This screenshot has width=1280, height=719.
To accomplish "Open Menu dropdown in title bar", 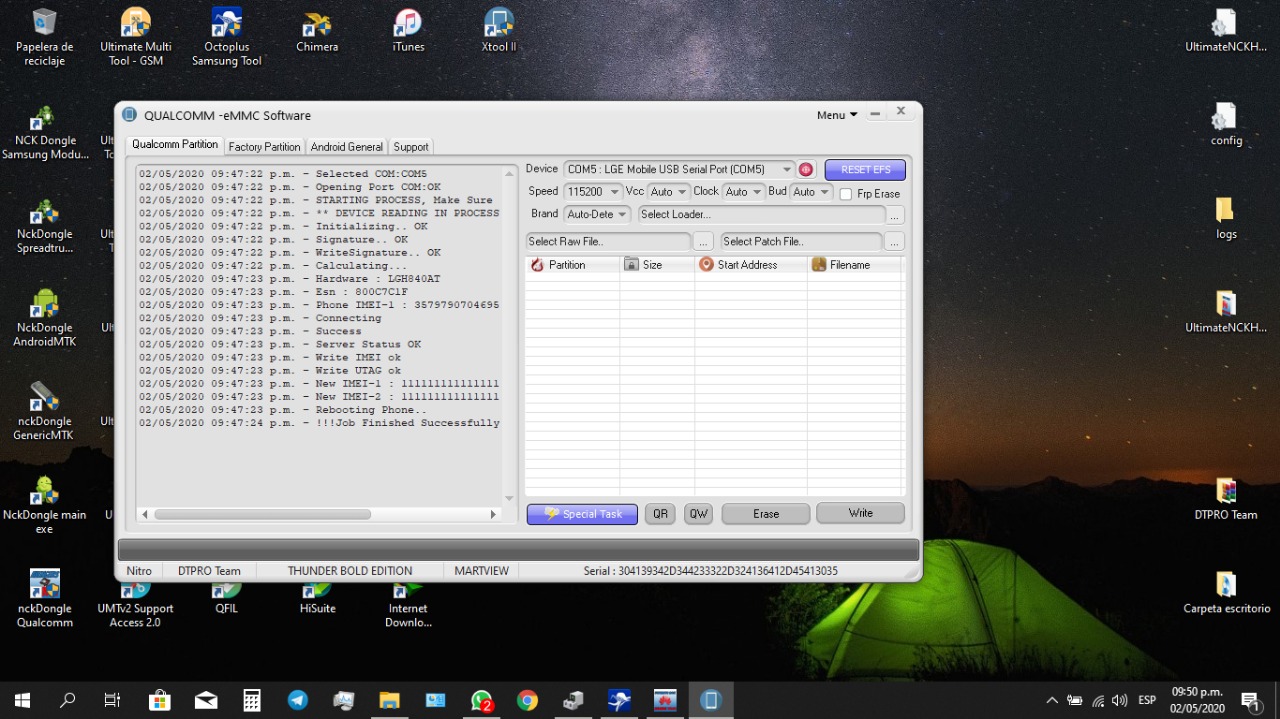I will pos(837,115).
